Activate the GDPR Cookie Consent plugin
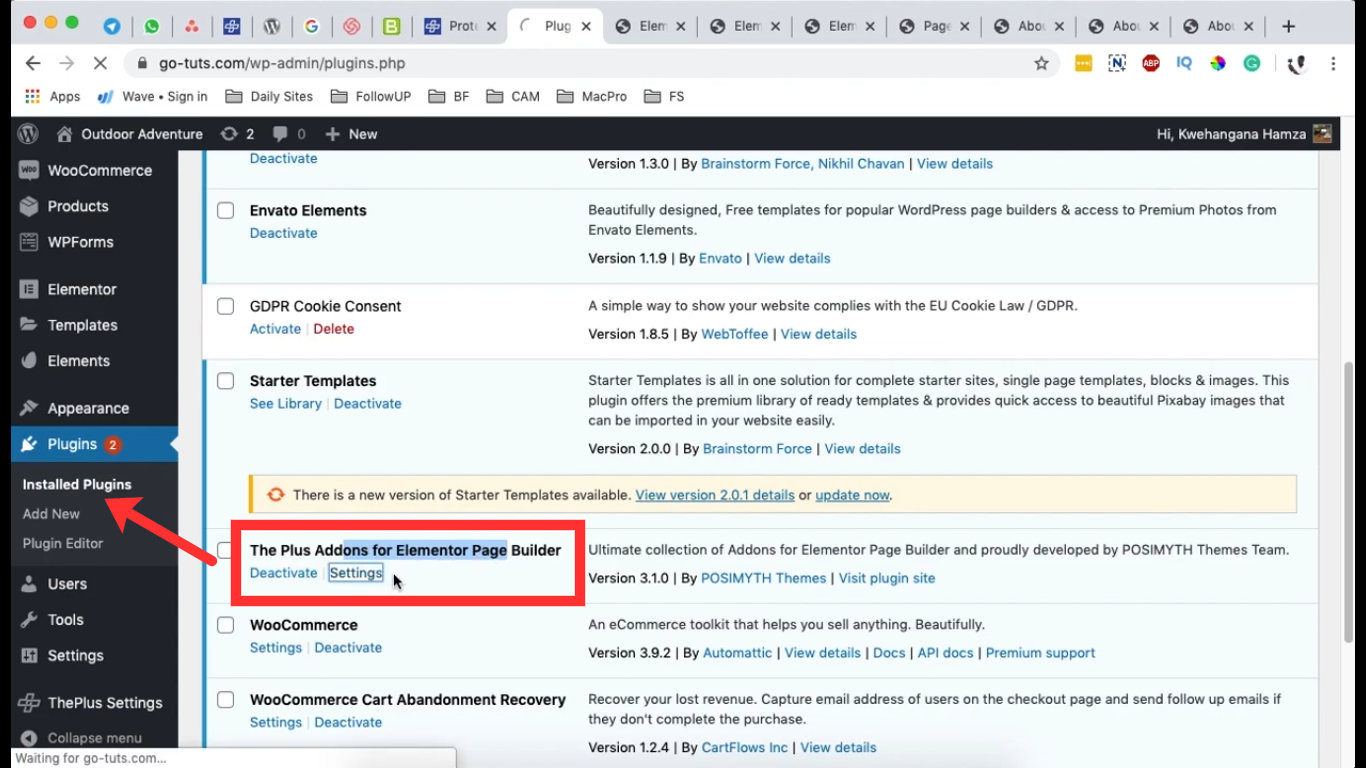The height and width of the screenshot is (768, 1366). [275, 329]
